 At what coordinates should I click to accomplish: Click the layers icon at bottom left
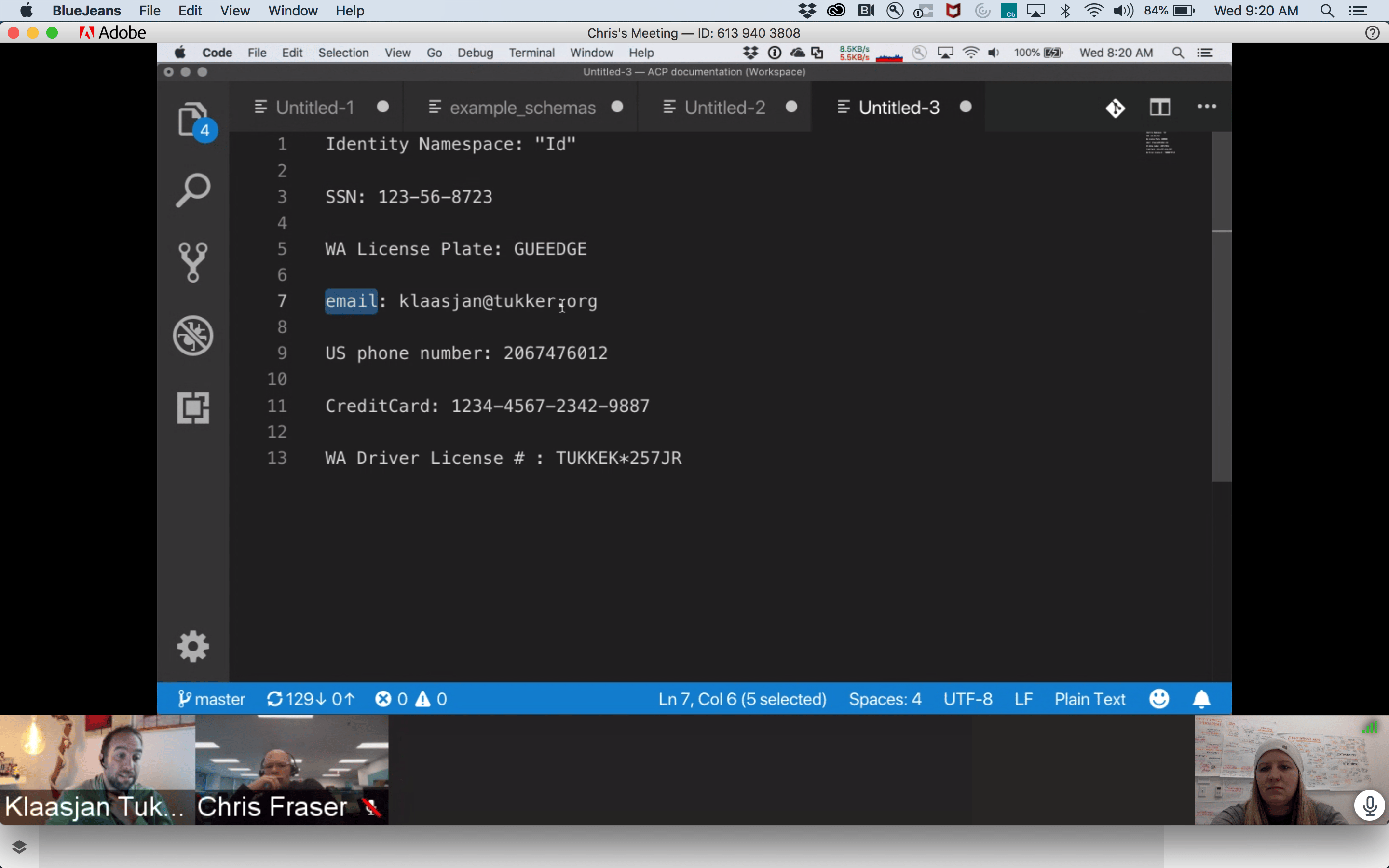pyautogui.click(x=19, y=847)
